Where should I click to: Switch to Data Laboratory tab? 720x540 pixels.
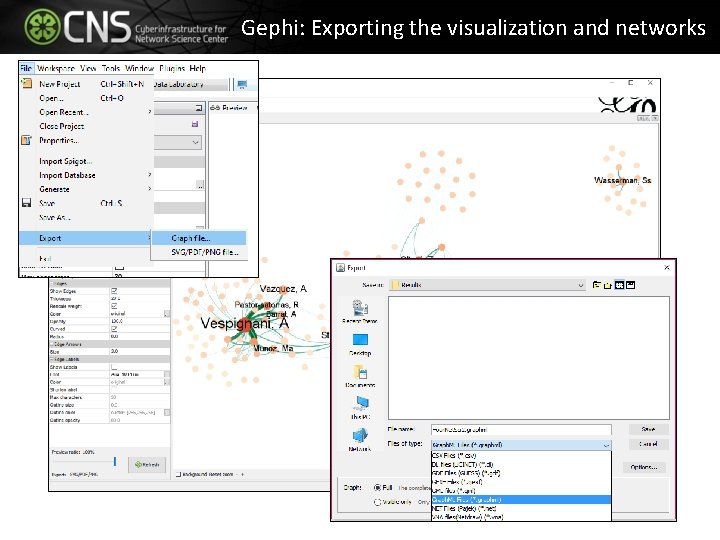pos(191,84)
